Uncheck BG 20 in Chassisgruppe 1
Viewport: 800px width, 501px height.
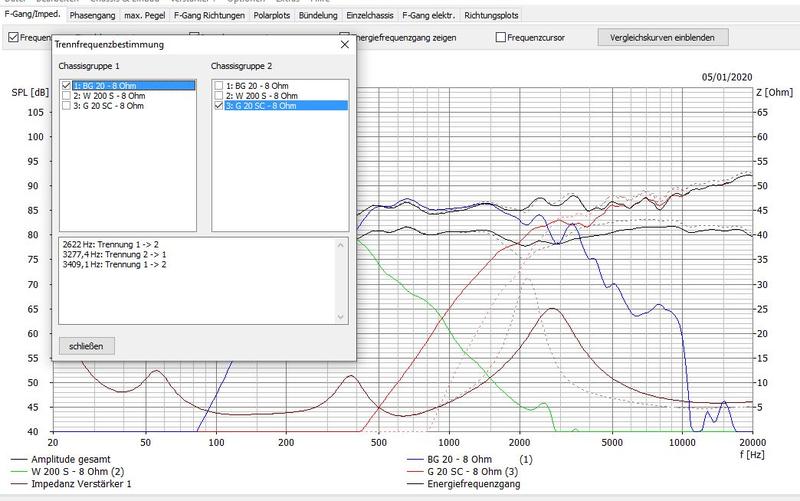66,85
